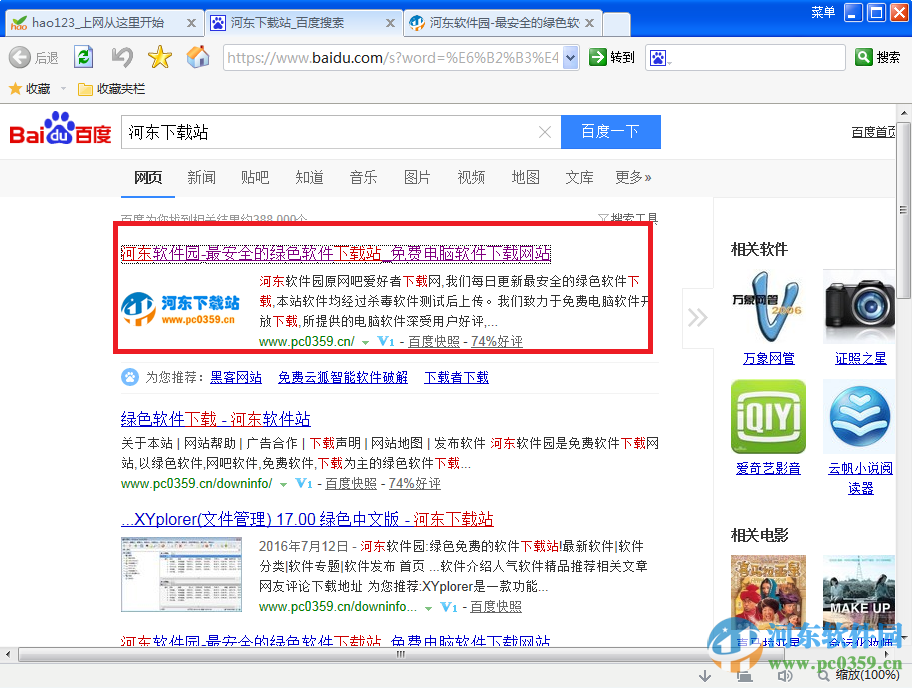
Task: Select the 知道 search category
Action: (x=309, y=177)
